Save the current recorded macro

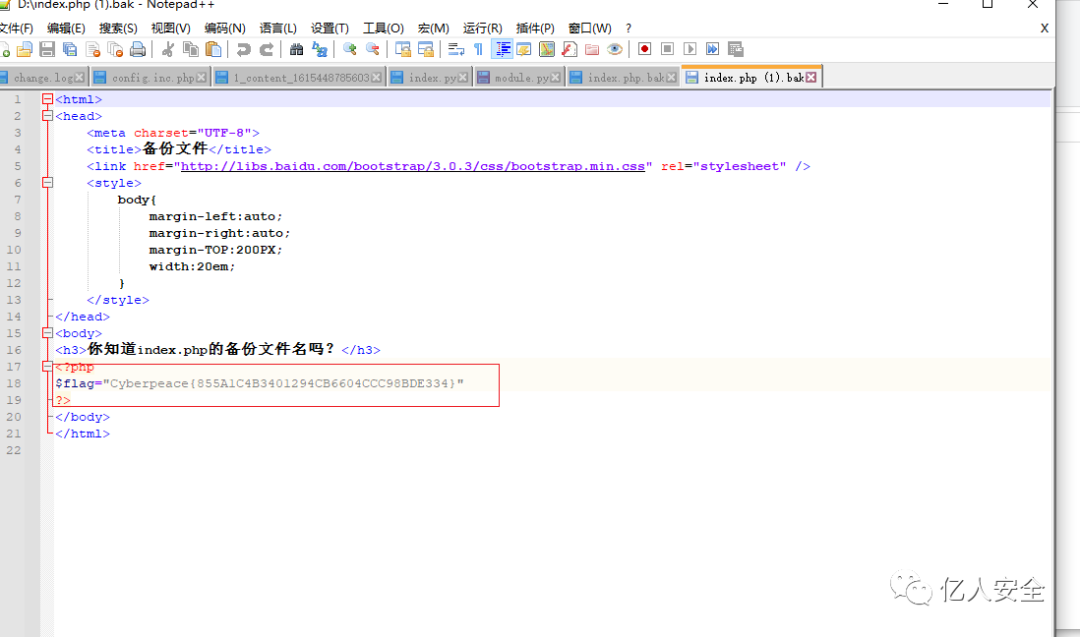pos(736,49)
